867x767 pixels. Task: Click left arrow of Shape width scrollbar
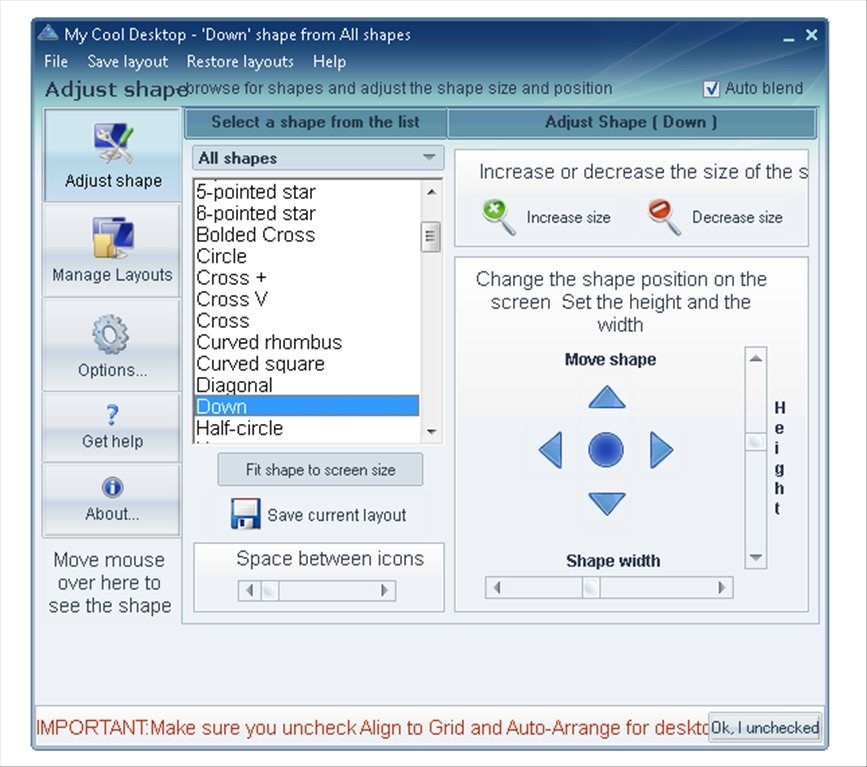coord(497,587)
